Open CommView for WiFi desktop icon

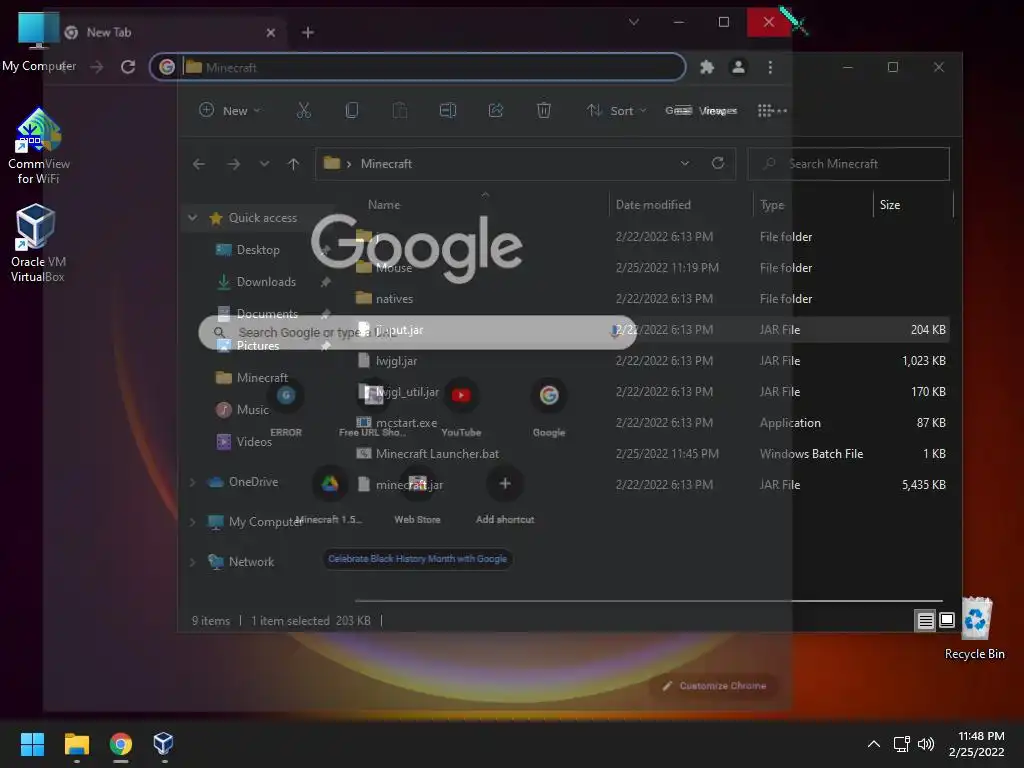pos(39,146)
